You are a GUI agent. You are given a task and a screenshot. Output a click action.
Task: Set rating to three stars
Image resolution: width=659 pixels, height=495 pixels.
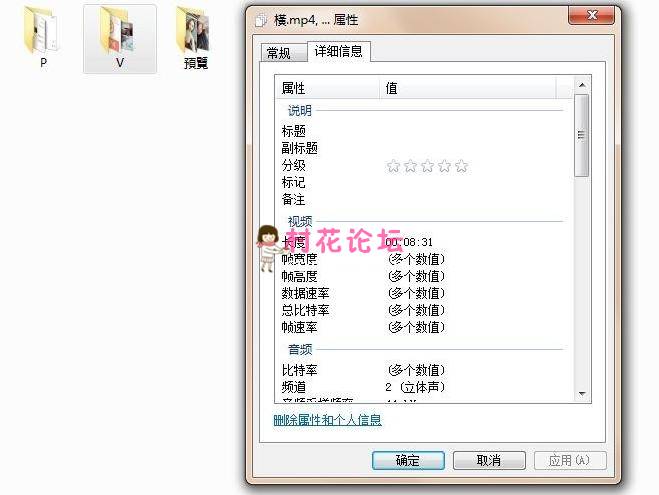click(427, 166)
